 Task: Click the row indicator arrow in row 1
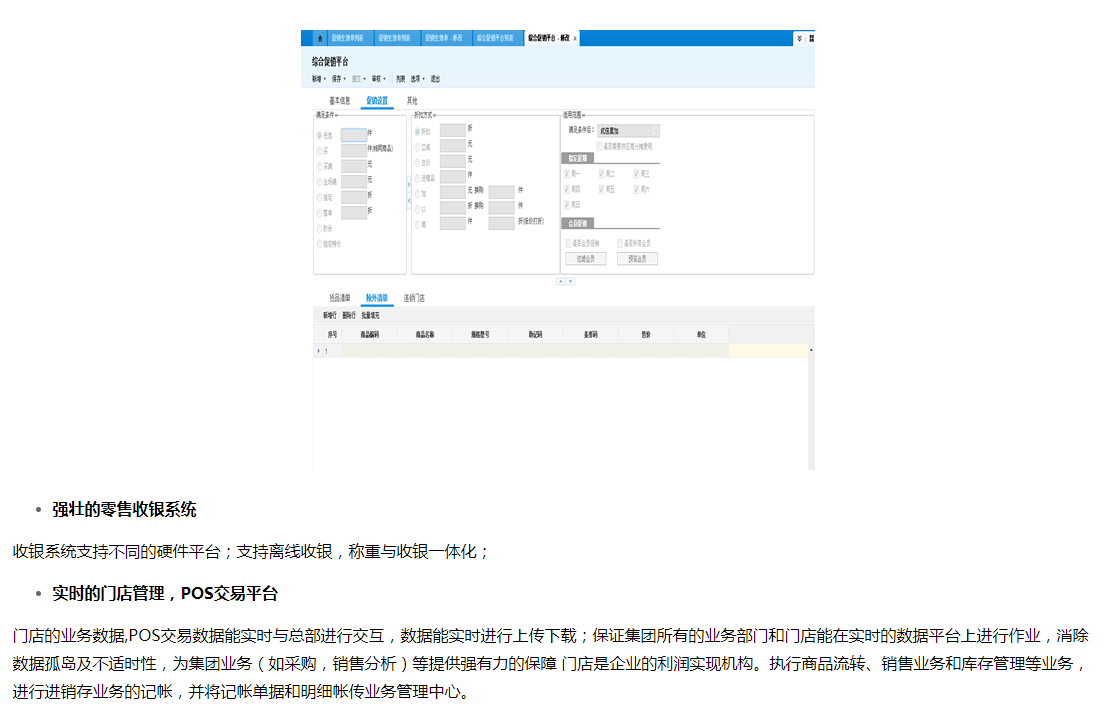pos(319,351)
